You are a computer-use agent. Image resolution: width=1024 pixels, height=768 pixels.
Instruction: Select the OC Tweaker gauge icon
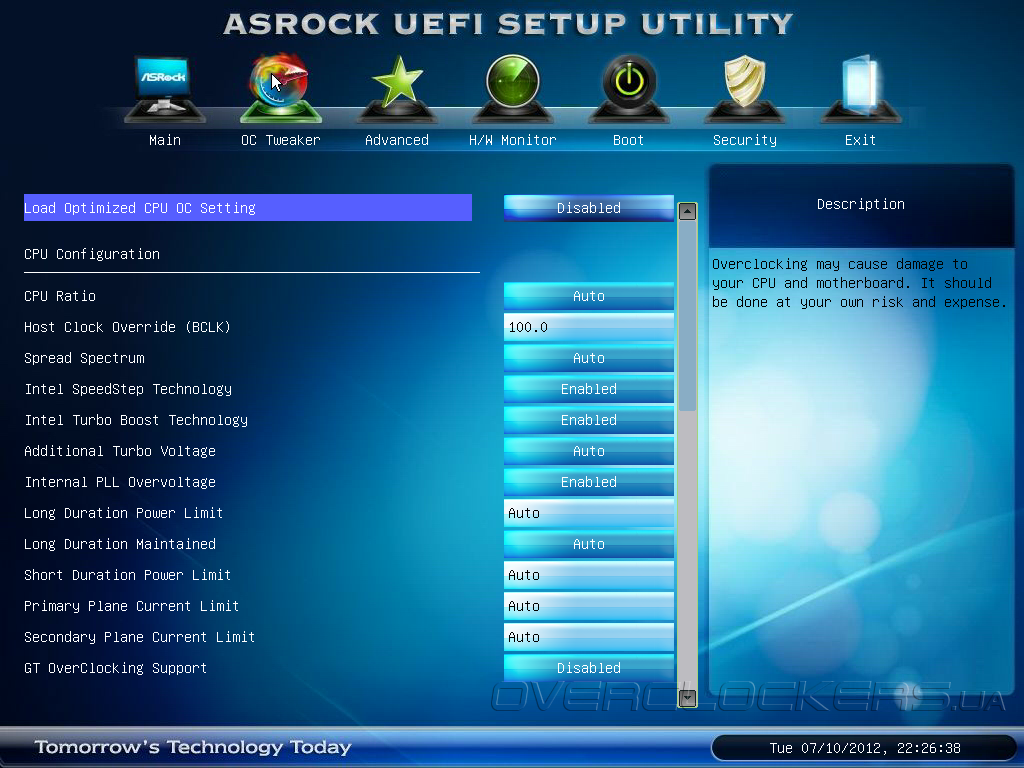tap(281, 88)
